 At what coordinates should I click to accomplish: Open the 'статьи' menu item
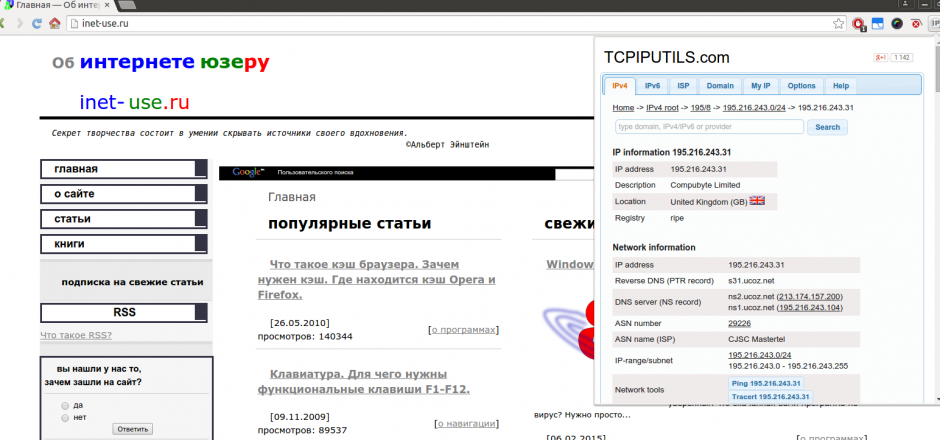point(123,219)
